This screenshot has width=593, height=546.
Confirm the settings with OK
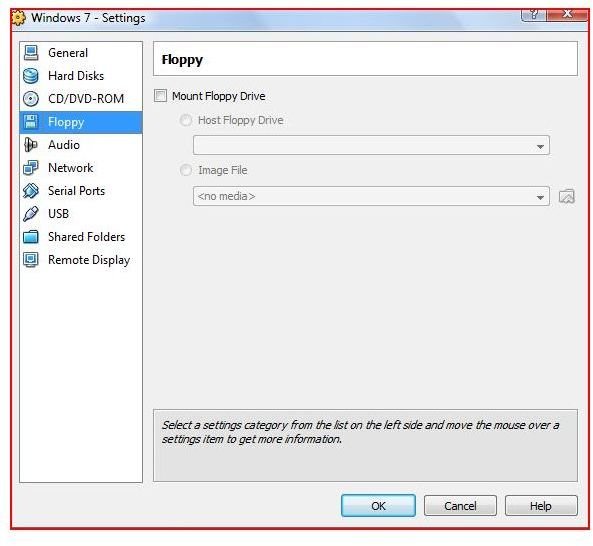pyautogui.click(x=378, y=506)
